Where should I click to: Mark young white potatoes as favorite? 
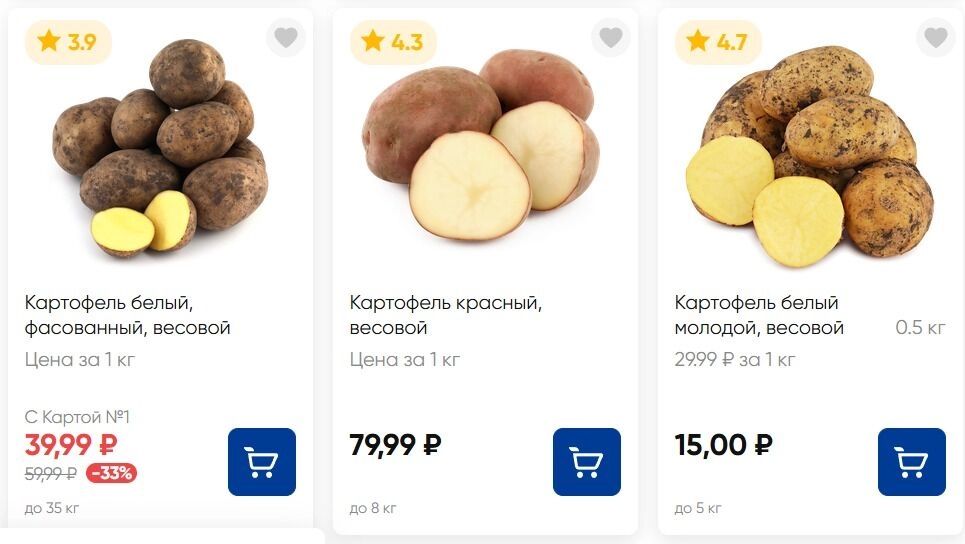936,38
